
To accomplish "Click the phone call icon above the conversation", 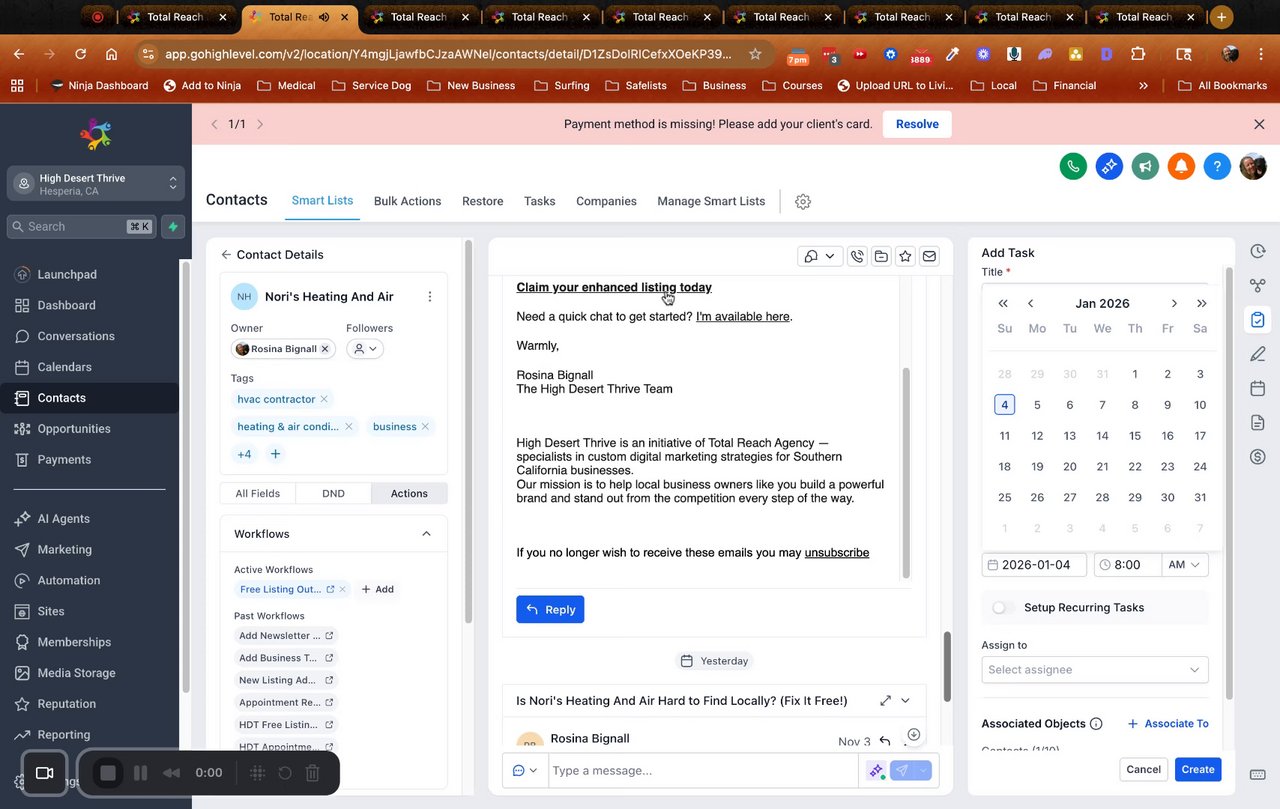I will pyautogui.click(x=857, y=257).
